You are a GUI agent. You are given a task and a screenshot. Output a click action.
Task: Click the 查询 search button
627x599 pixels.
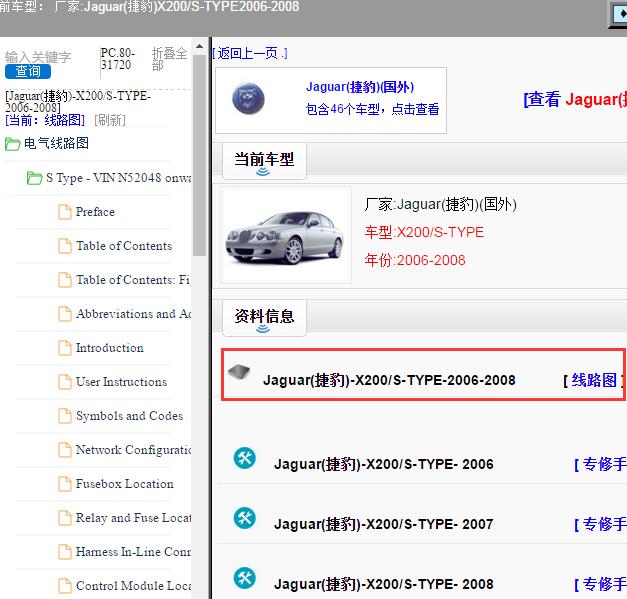[28, 72]
